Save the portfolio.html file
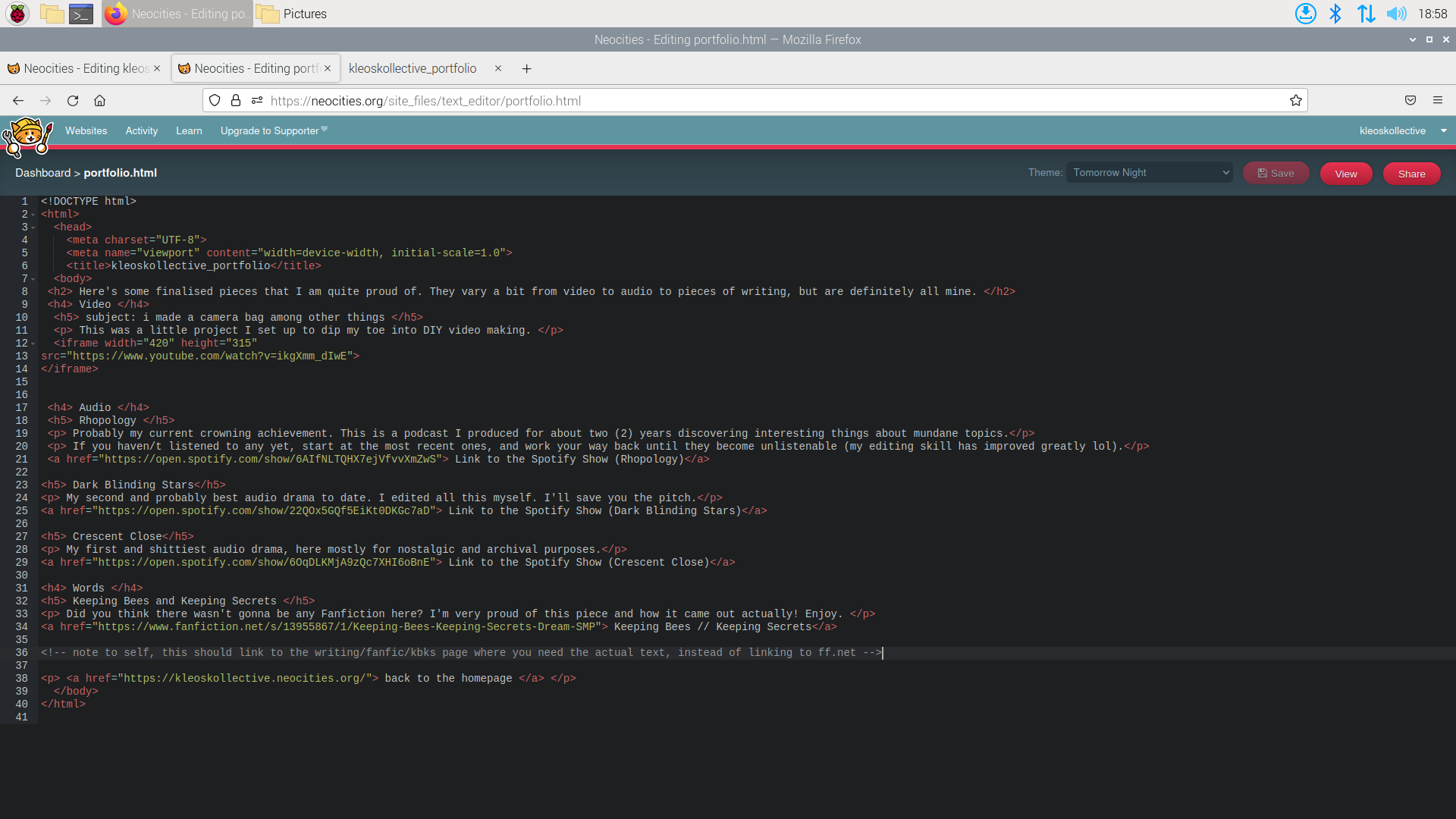The height and width of the screenshot is (819, 1456). 1276,173
